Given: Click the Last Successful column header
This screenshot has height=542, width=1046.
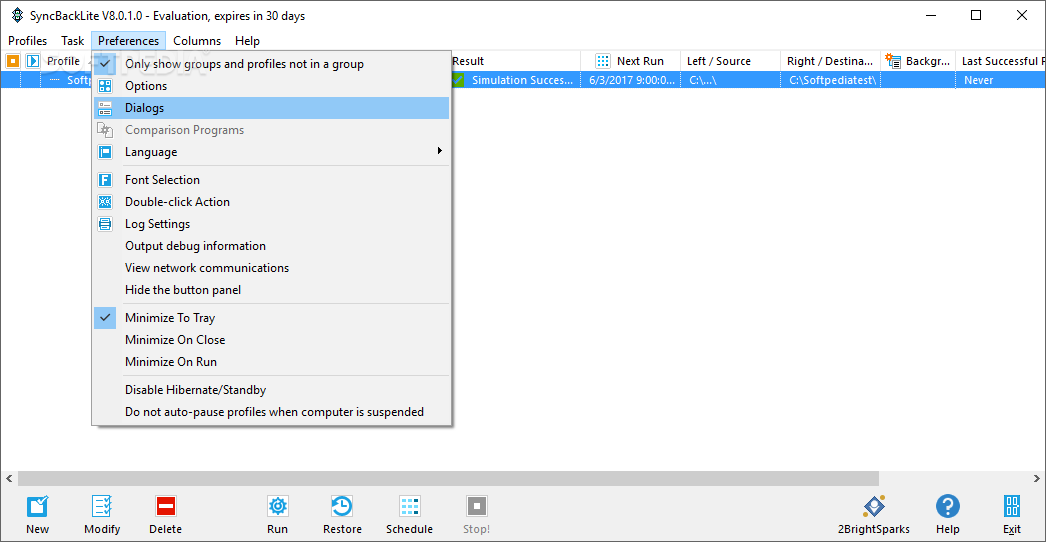Looking at the screenshot, I should click(1001, 61).
